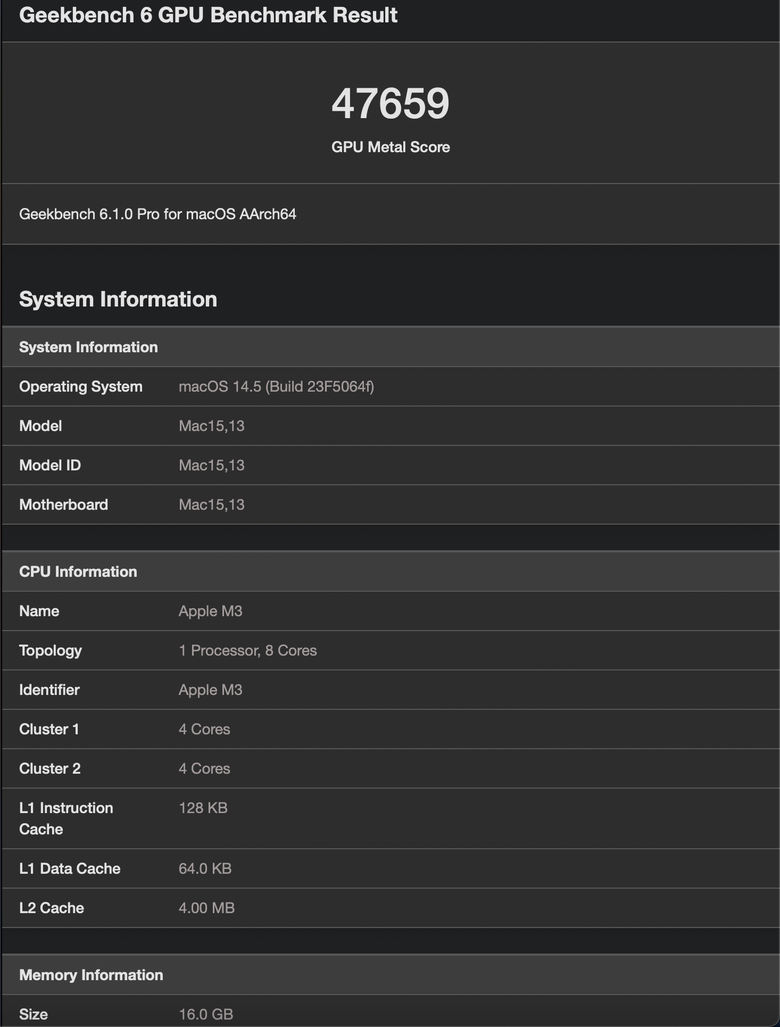Select the 64.0 KB cache value
Image resolution: width=780 pixels, height=1027 pixels.
(205, 868)
